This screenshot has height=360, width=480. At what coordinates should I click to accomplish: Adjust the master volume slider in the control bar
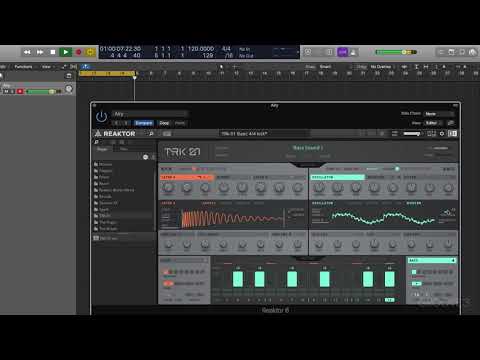pos(396,52)
